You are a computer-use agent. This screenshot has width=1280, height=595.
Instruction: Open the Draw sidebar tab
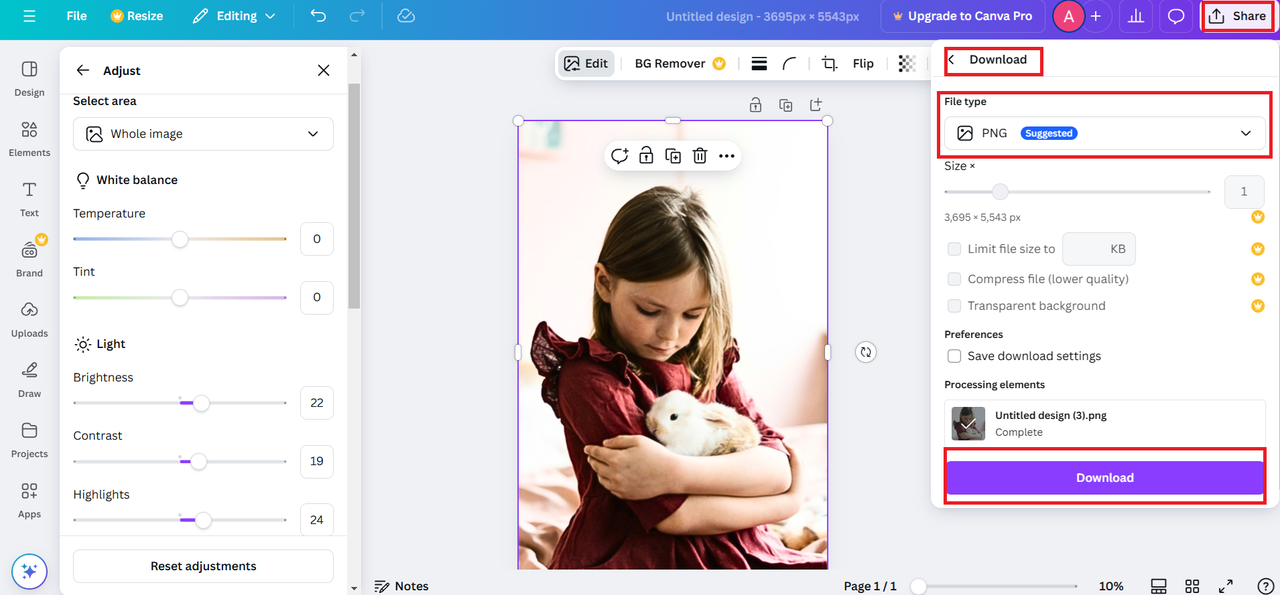tap(29, 380)
